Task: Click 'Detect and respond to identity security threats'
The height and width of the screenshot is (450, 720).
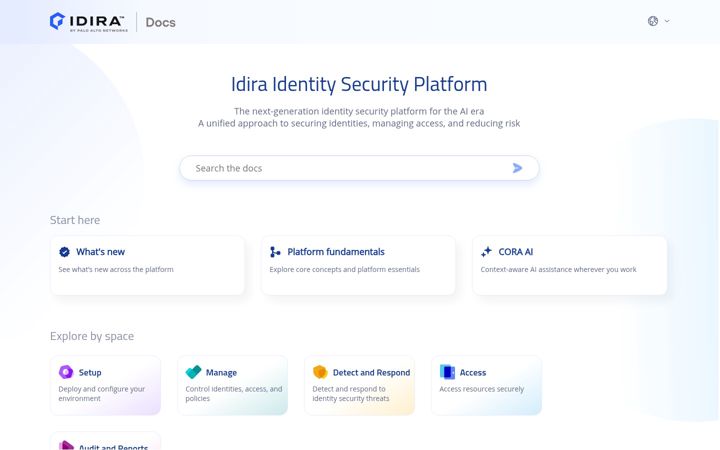Action: tap(351, 394)
